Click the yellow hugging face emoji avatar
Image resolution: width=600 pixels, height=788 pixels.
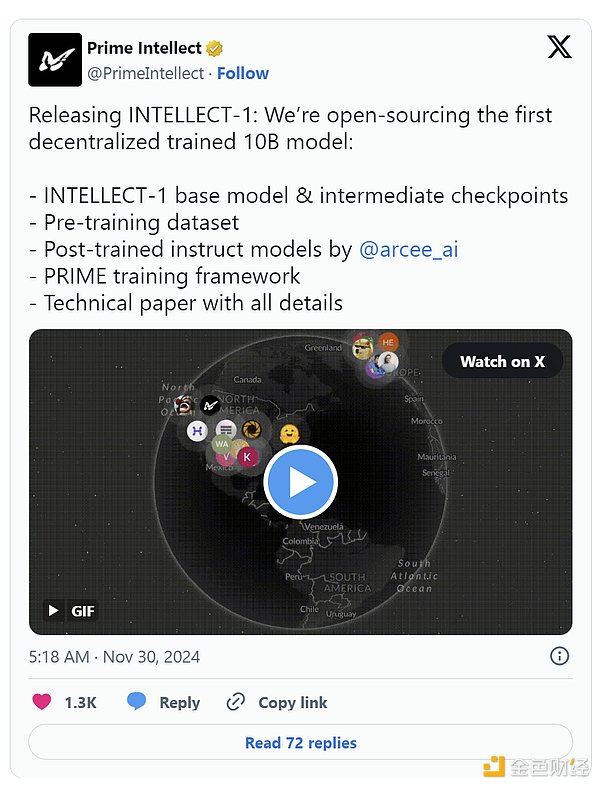tap(289, 434)
